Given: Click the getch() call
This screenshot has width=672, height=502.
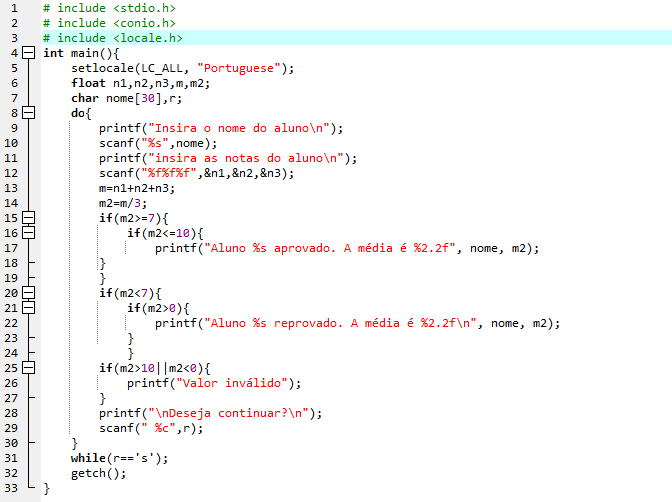Looking at the screenshot, I should pos(99,473).
